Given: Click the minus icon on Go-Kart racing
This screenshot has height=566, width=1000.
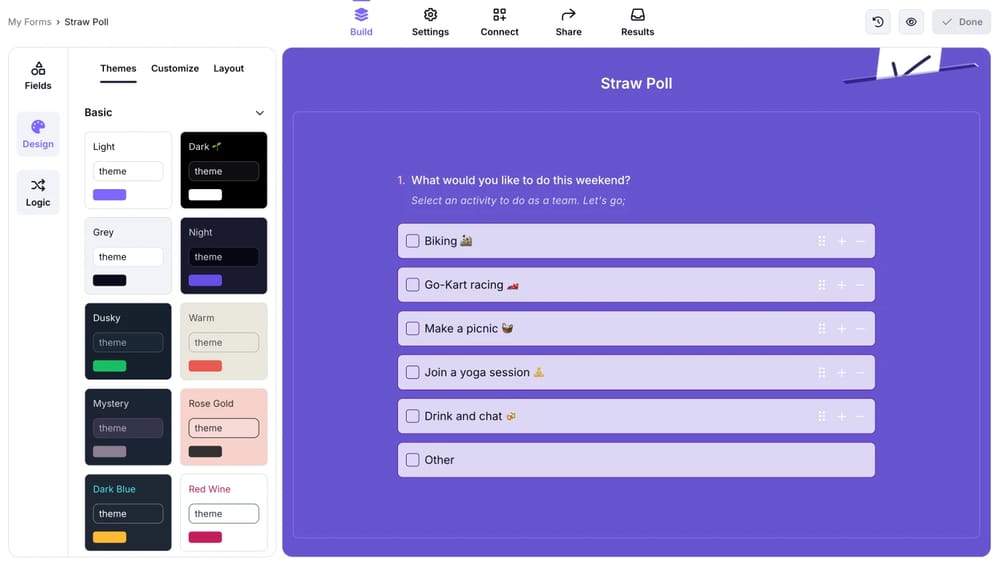Looking at the screenshot, I should tap(860, 285).
